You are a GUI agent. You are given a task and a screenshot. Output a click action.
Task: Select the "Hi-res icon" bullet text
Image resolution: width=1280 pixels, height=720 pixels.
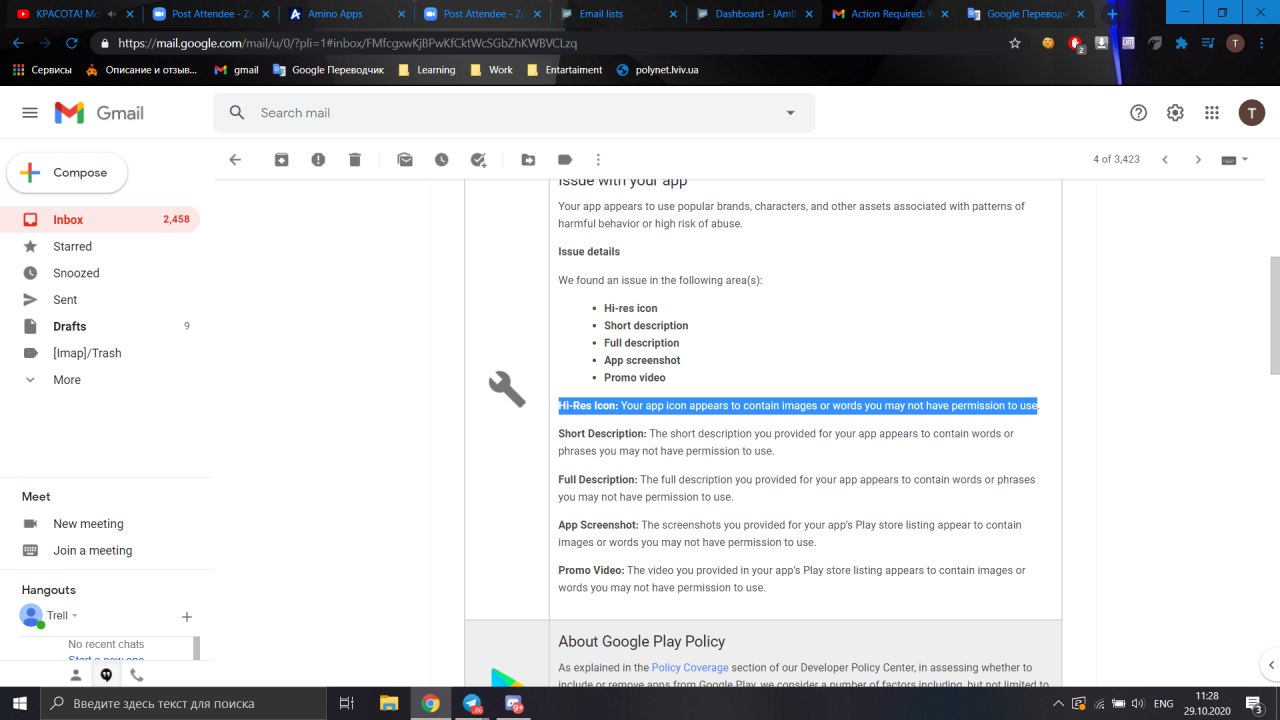tap(631, 308)
